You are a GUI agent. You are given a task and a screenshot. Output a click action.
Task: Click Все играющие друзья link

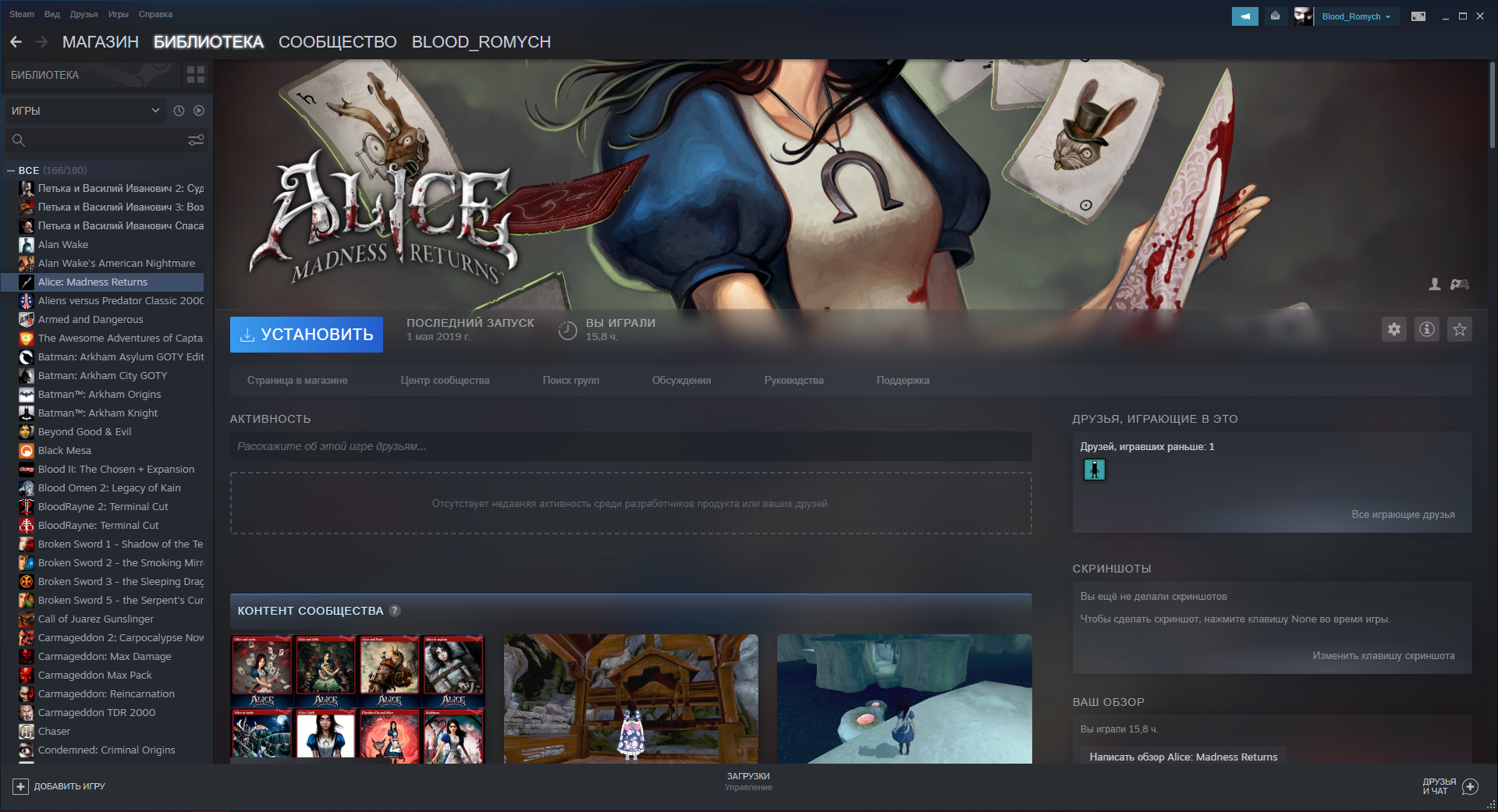point(1403,515)
